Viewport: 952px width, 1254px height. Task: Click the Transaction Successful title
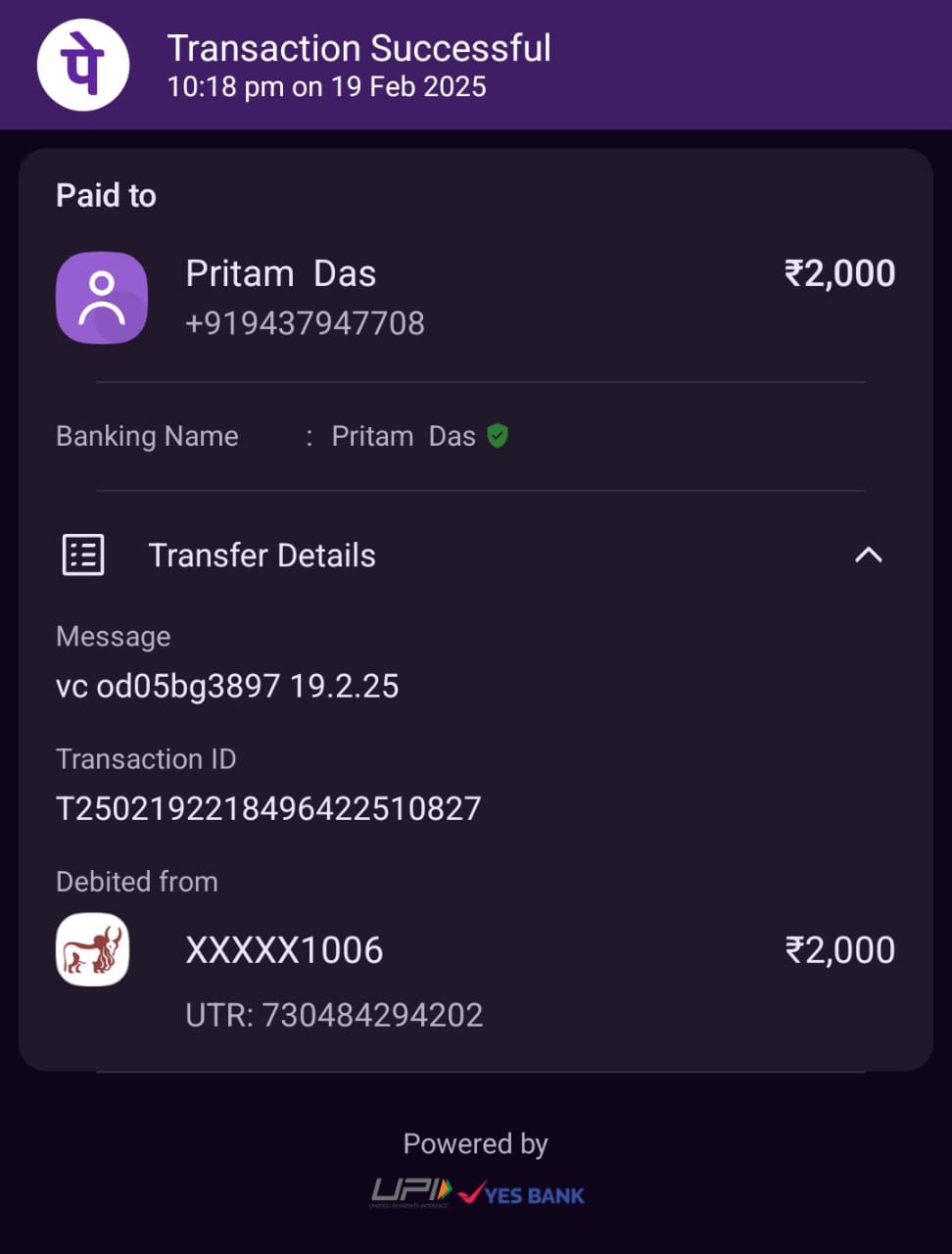(x=358, y=48)
